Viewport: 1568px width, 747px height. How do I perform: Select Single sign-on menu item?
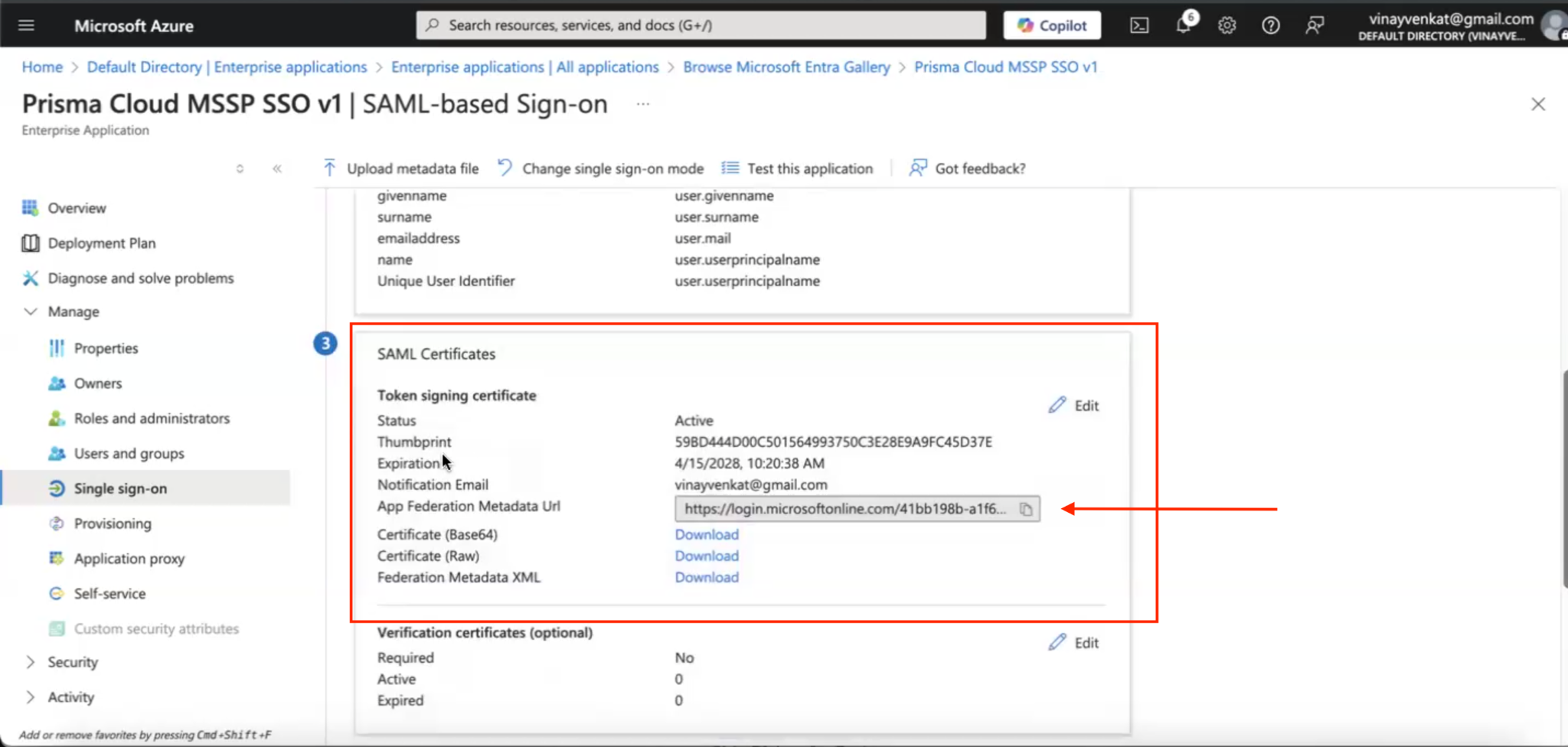click(x=145, y=488)
